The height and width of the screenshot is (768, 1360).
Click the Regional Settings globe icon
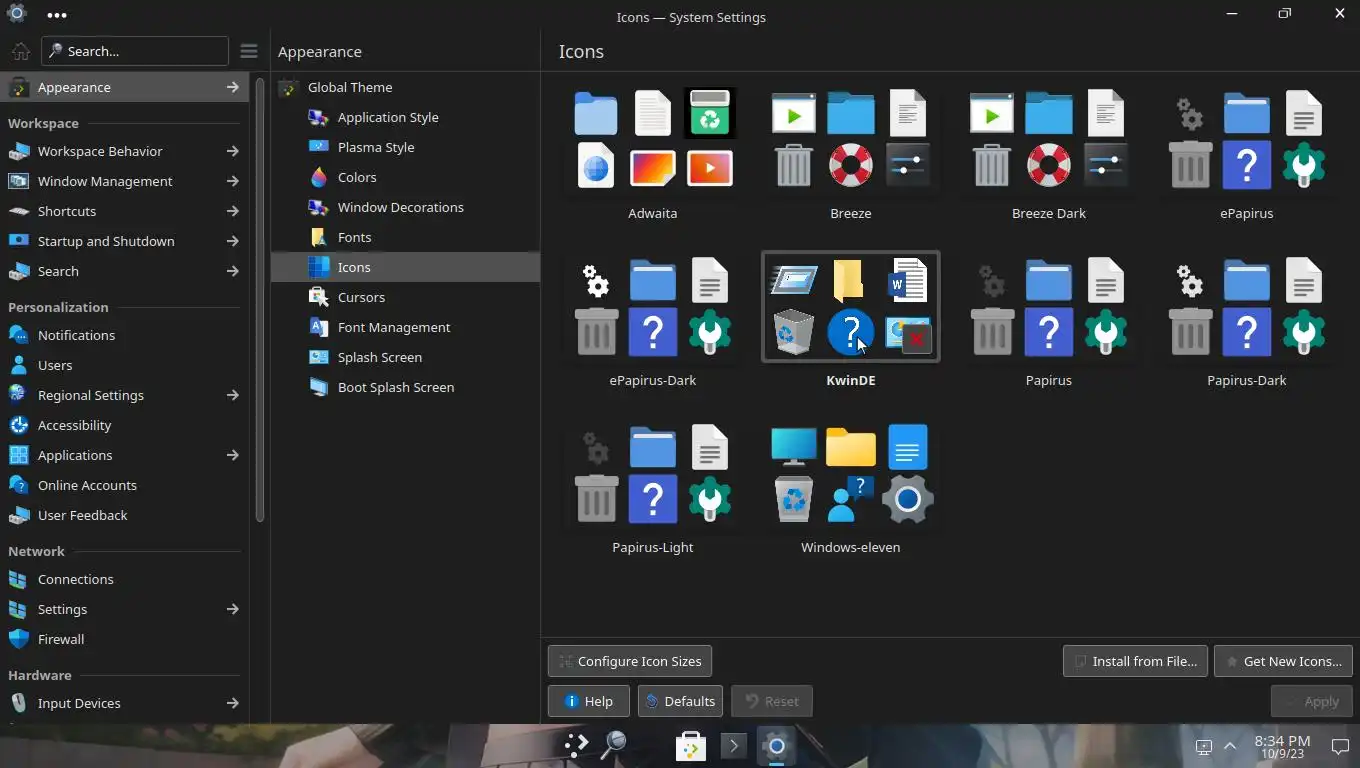(19, 395)
